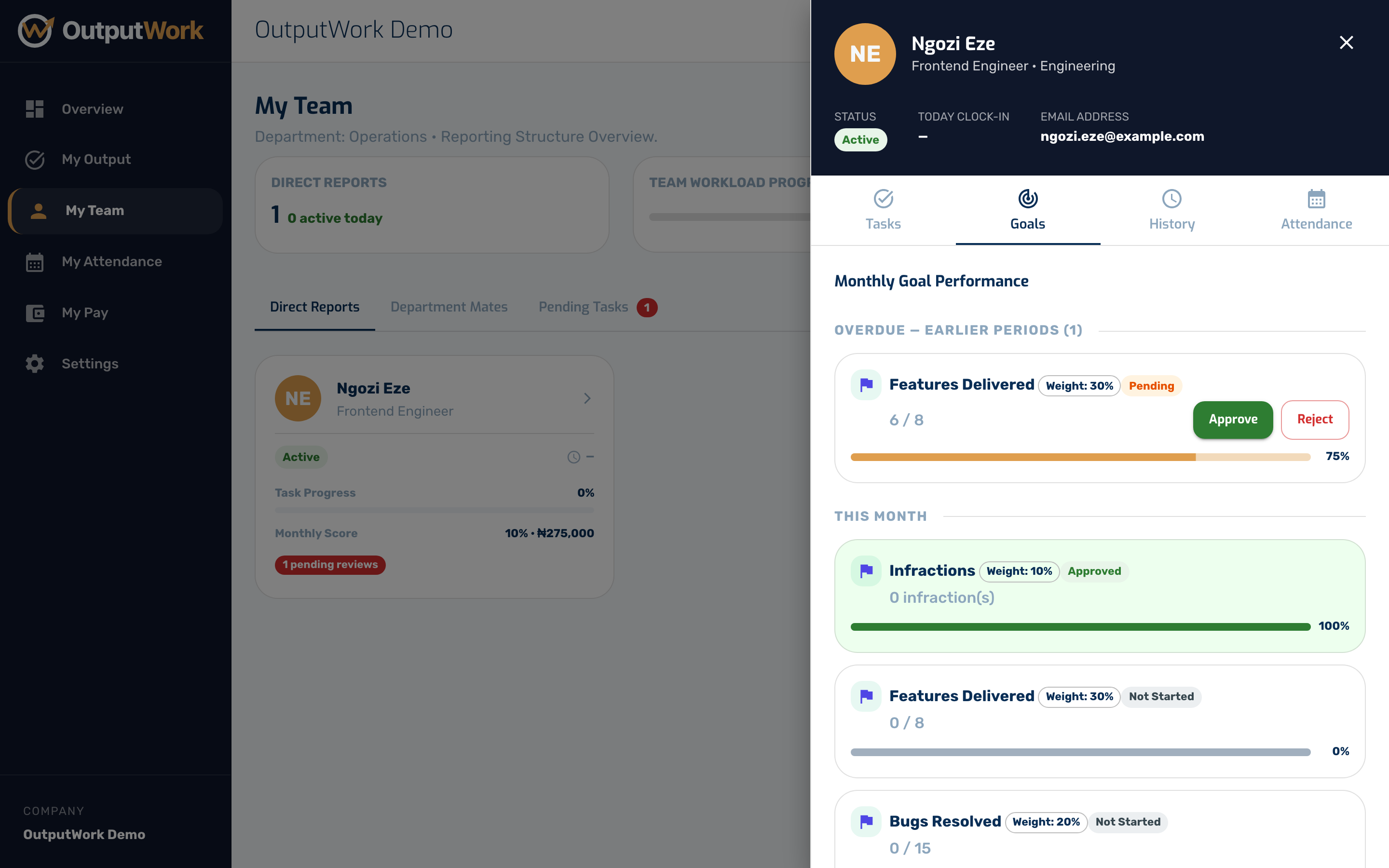This screenshot has height=868, width=1389.
Task: Click ngozi.eze@example.com email address
Action: point(1122,136)
